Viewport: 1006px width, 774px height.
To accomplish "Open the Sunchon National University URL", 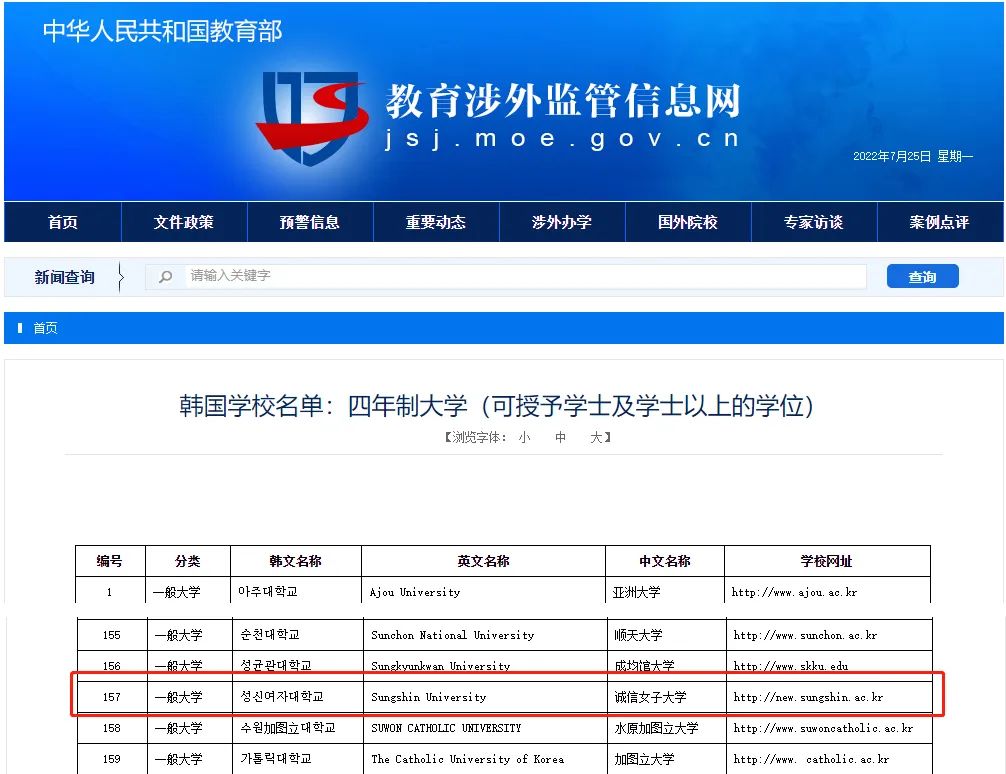I will pos(805,635).
